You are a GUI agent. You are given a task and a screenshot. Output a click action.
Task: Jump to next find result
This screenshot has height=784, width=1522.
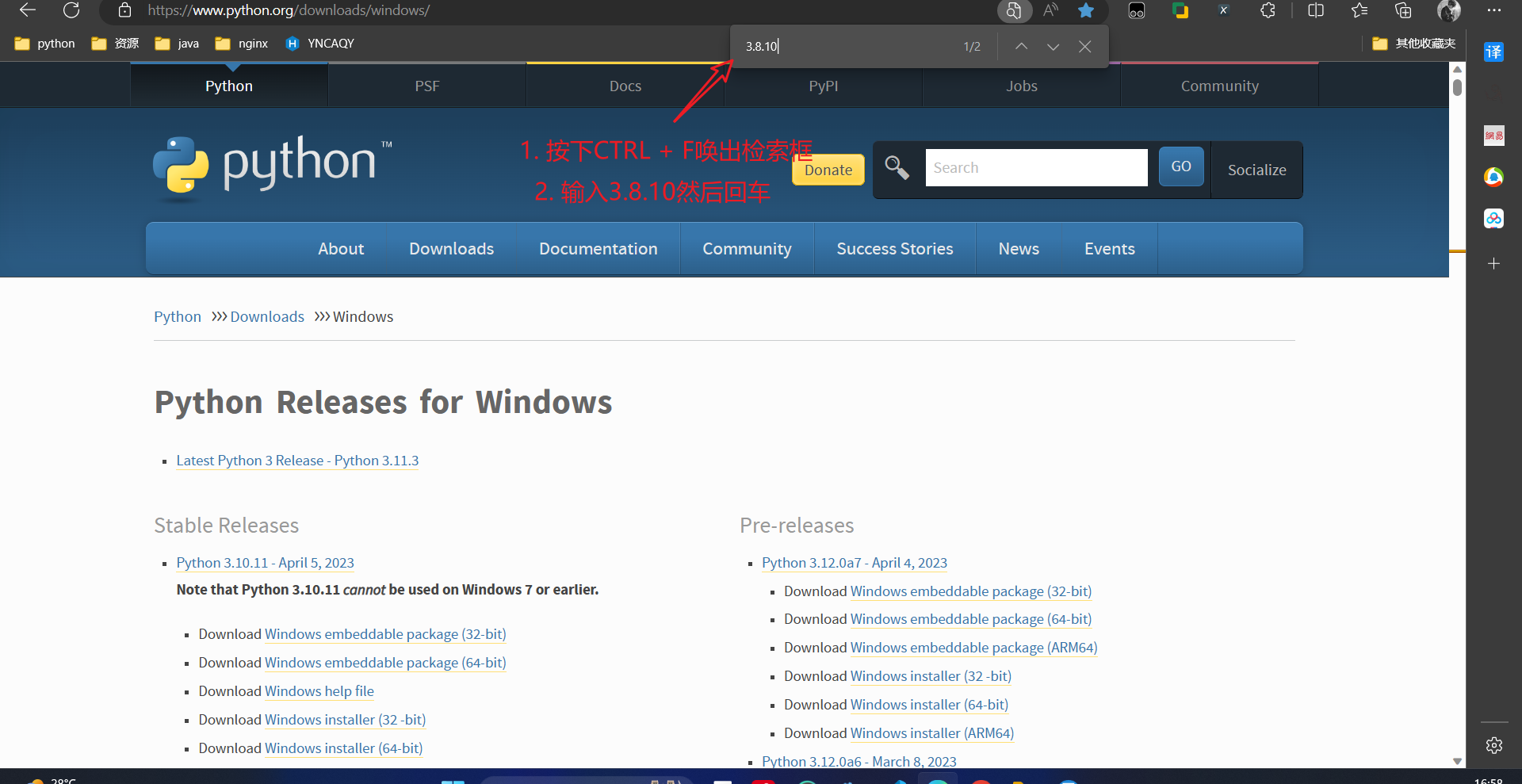[1053, 47]
